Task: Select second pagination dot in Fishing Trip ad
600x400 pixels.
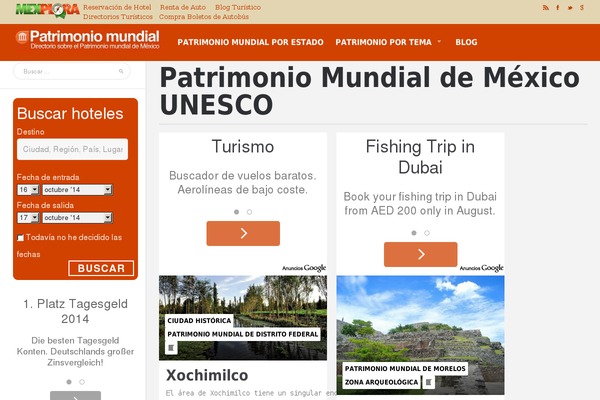Action: coord(427,233)
